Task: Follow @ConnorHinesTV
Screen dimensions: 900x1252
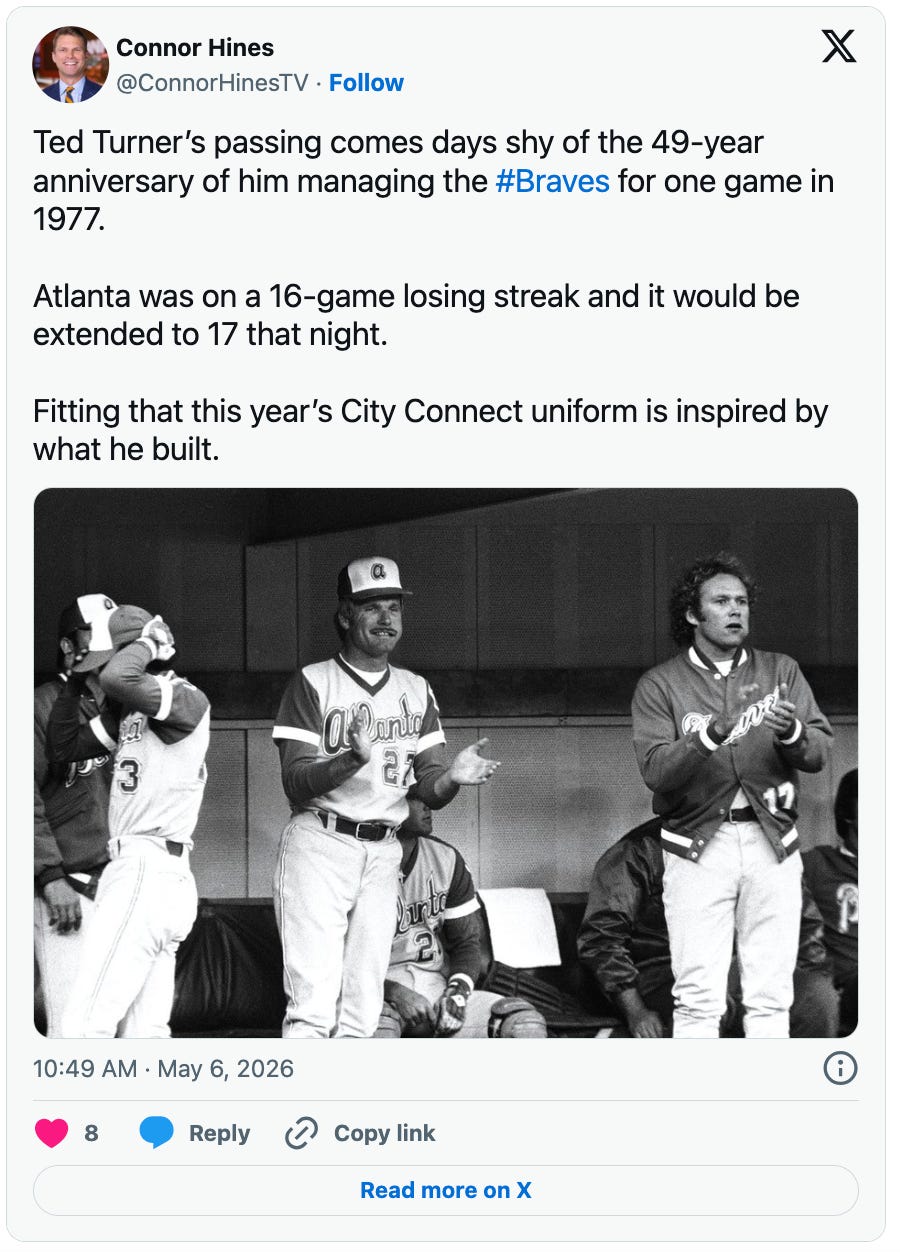Action: point(366,83)
